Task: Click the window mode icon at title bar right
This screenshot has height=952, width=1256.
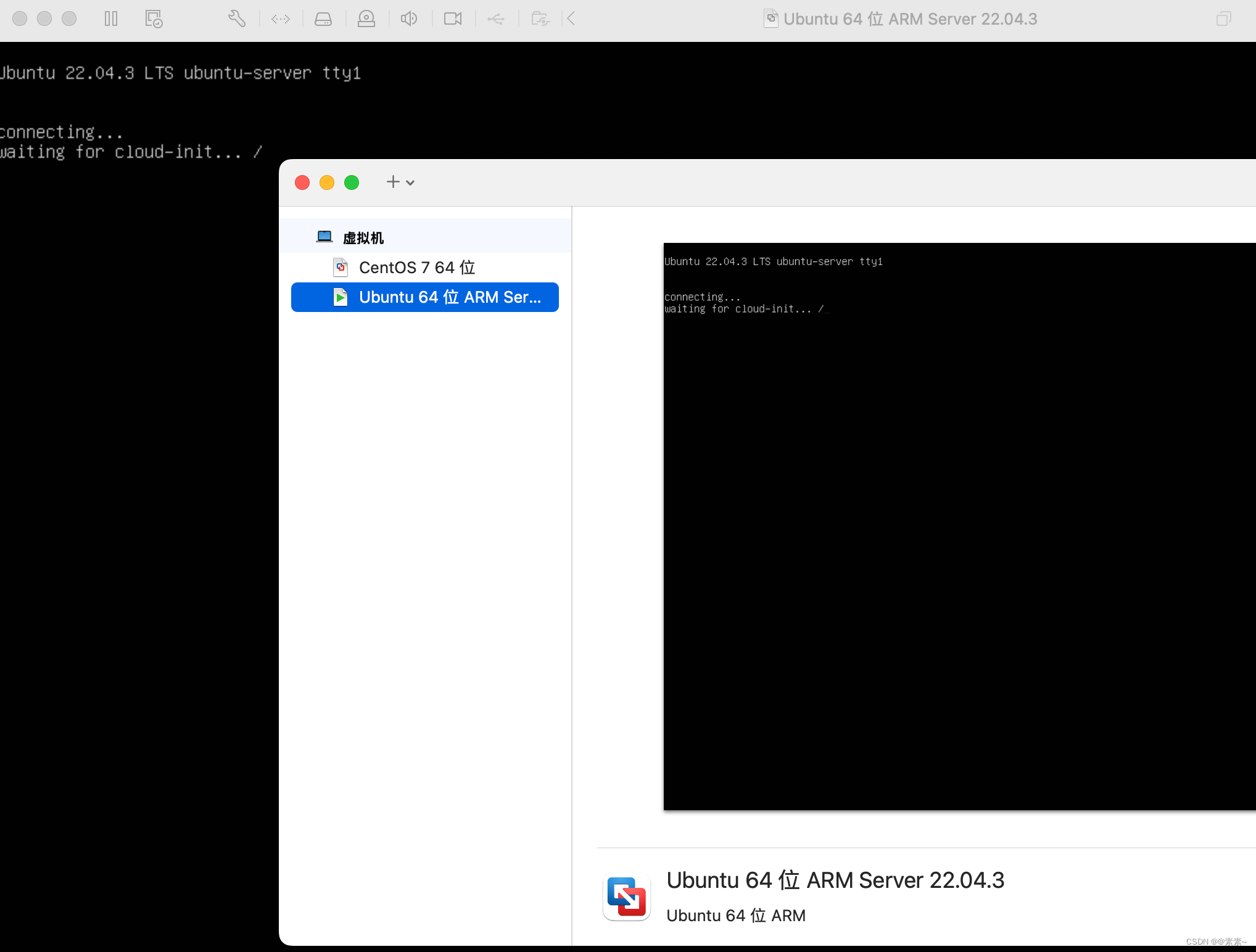Action: click(1224, 19)
